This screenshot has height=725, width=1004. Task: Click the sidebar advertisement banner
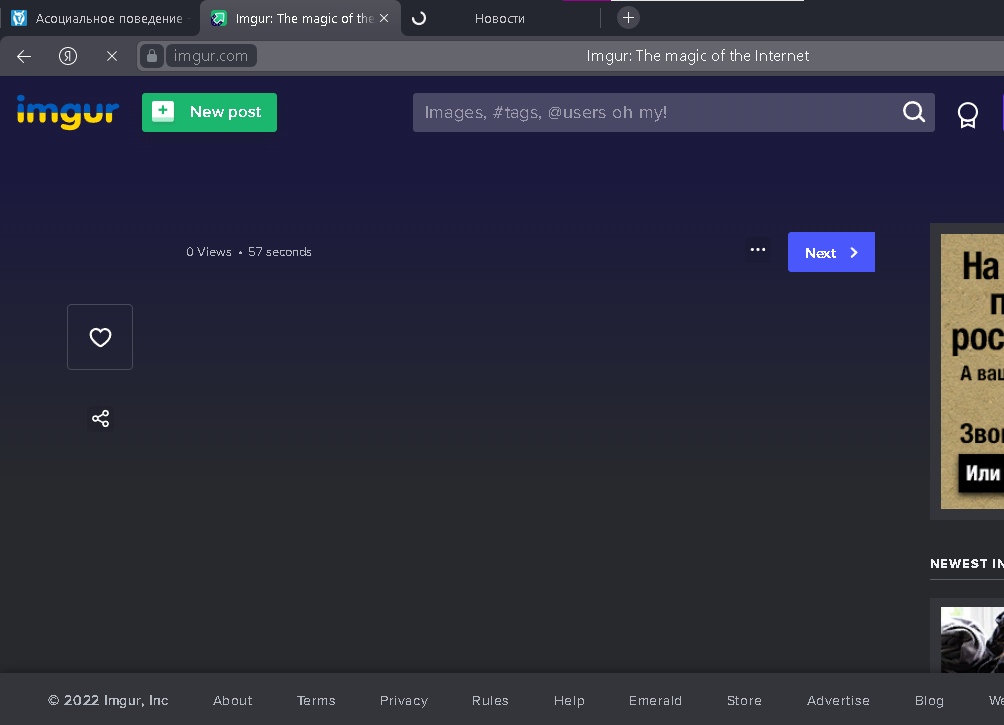coord(970,370)
